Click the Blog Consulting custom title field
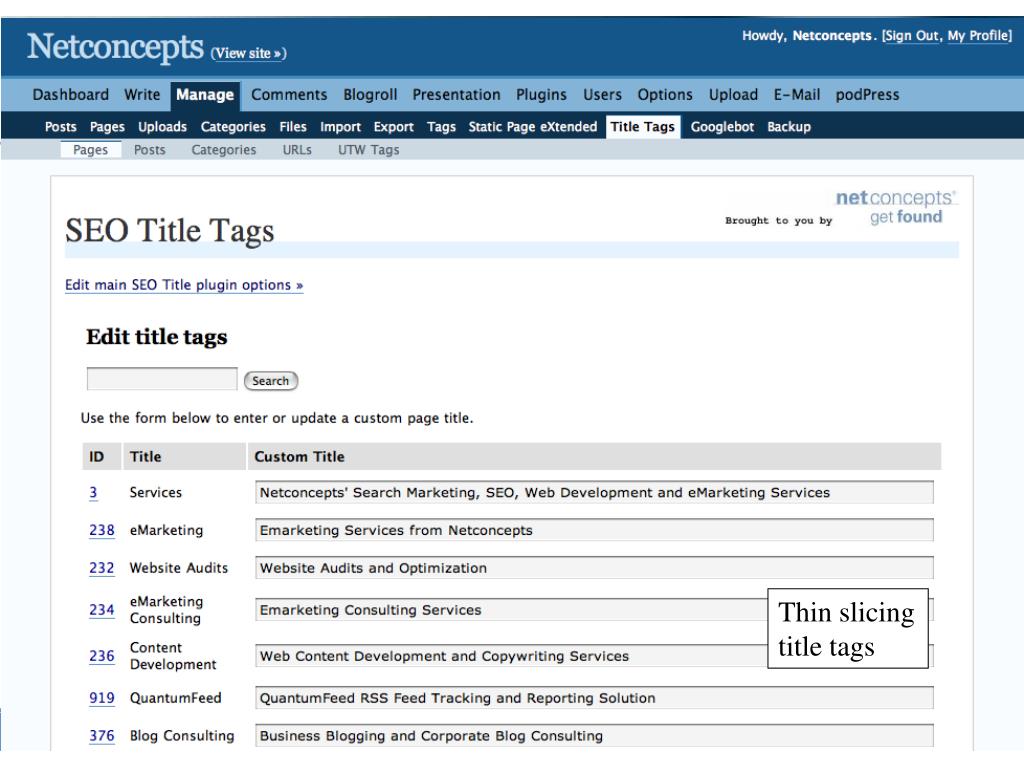This screenshot has height=768, width=1024. [x=594, y=736]
